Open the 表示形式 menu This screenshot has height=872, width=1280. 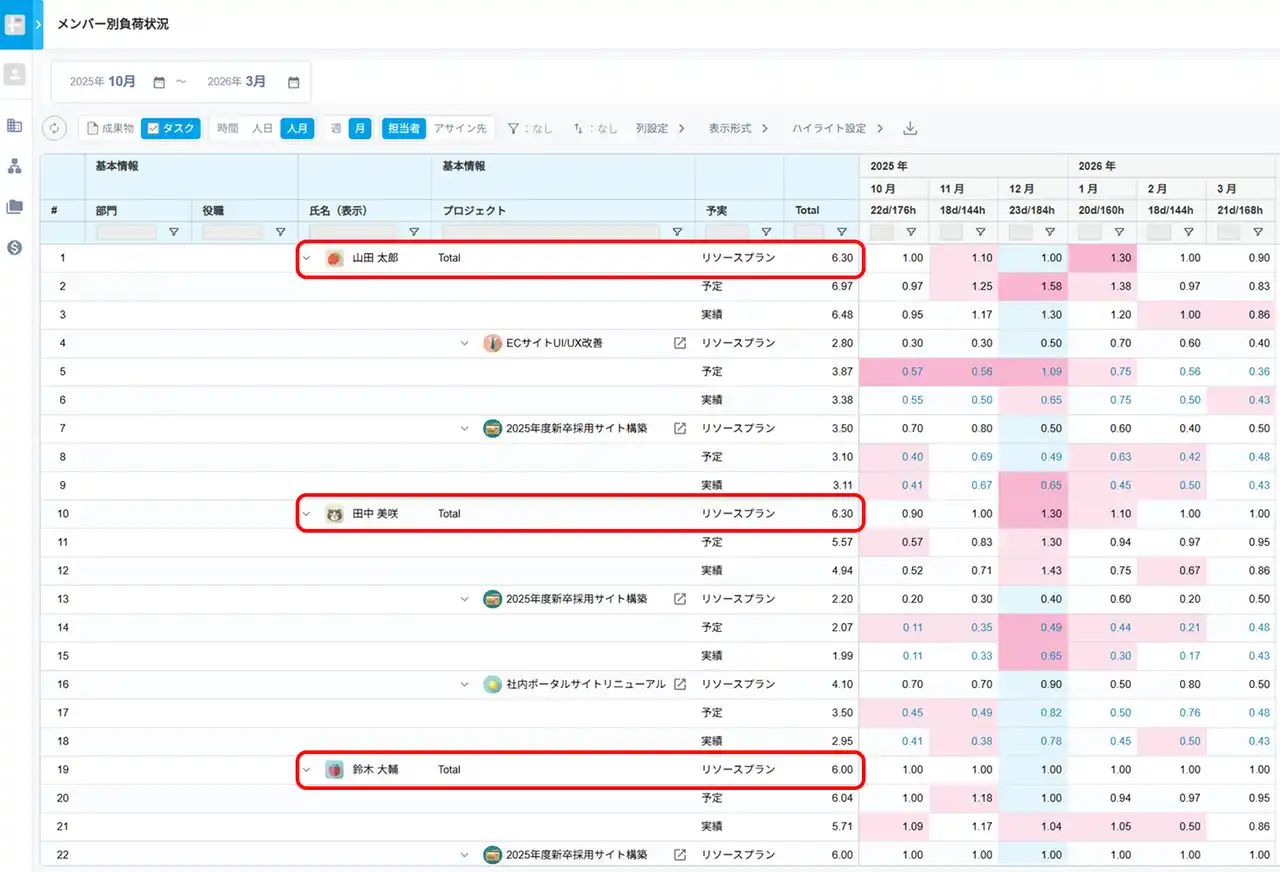[738, 128]
